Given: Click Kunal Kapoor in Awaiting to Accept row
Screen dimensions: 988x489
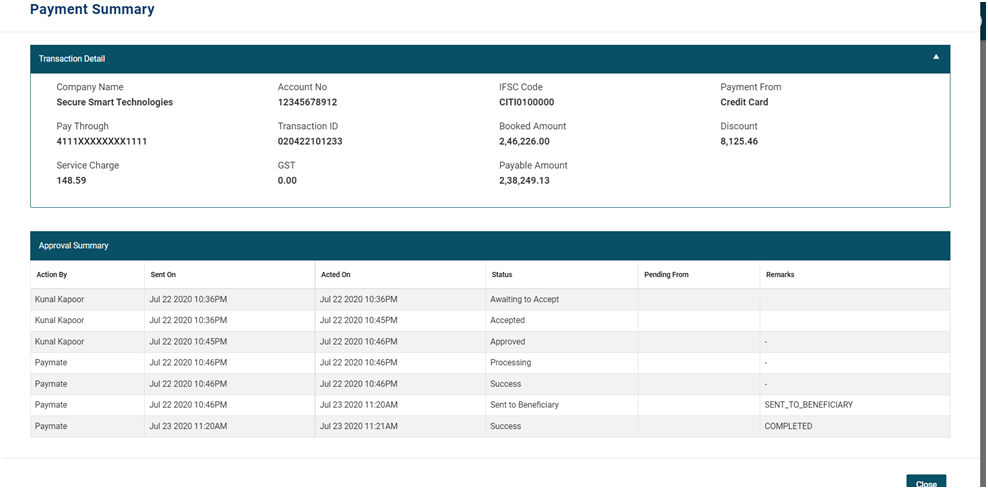Looking at the screenshot, I should 59,299.
